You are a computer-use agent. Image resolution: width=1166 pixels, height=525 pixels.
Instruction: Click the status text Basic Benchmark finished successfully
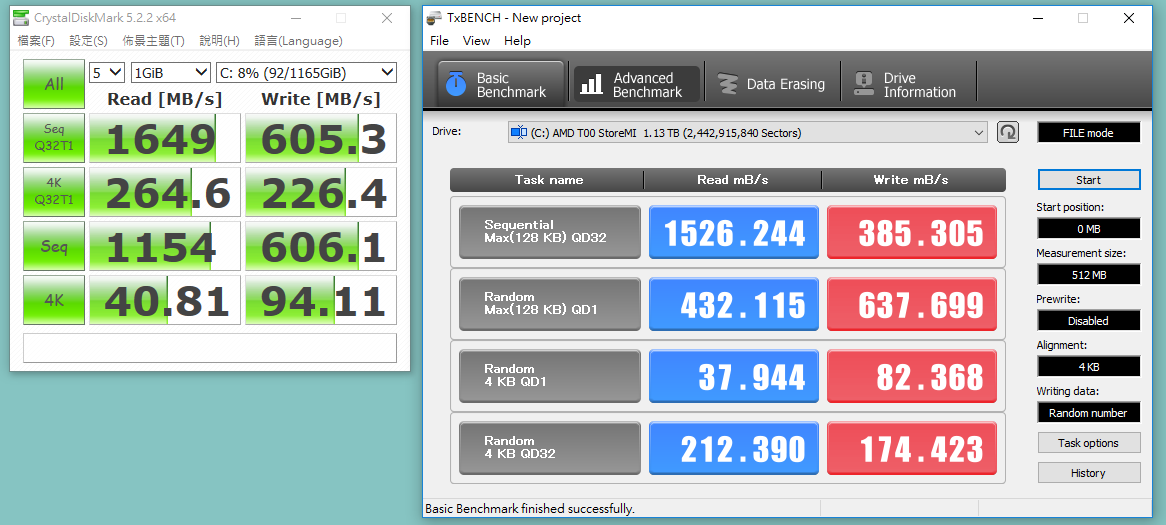529,509
